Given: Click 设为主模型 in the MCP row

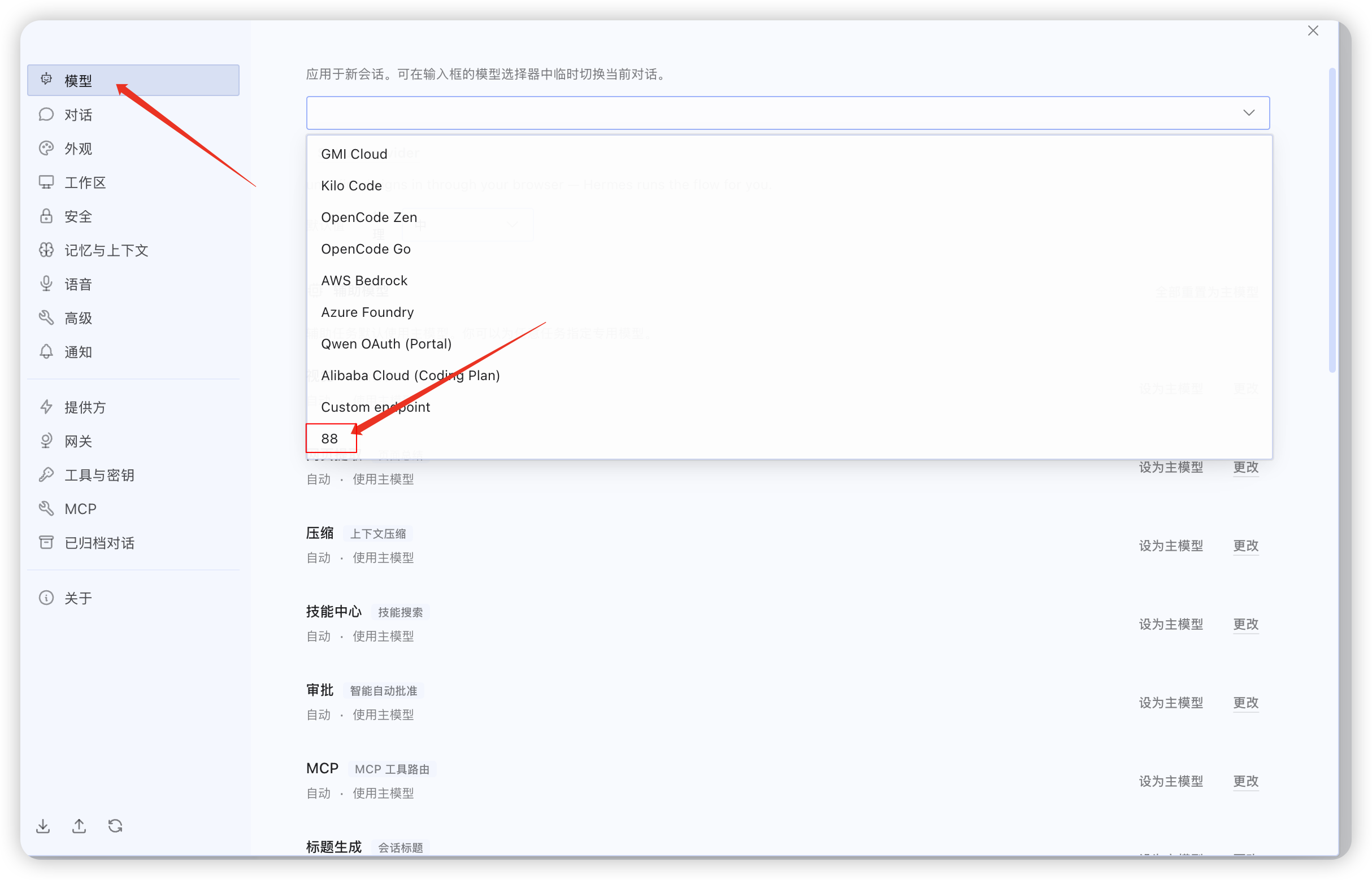Looking at the screenshot, I should click(x=1171, y=782).
